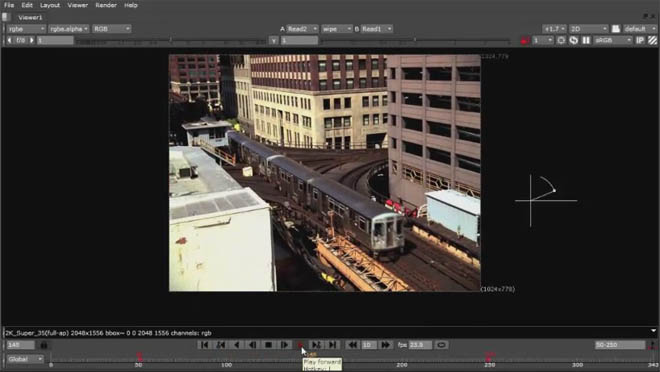Click the skip forward by increment button
Image resolution: width=660 pixels, height=372 pixels.
click(385, 345)
